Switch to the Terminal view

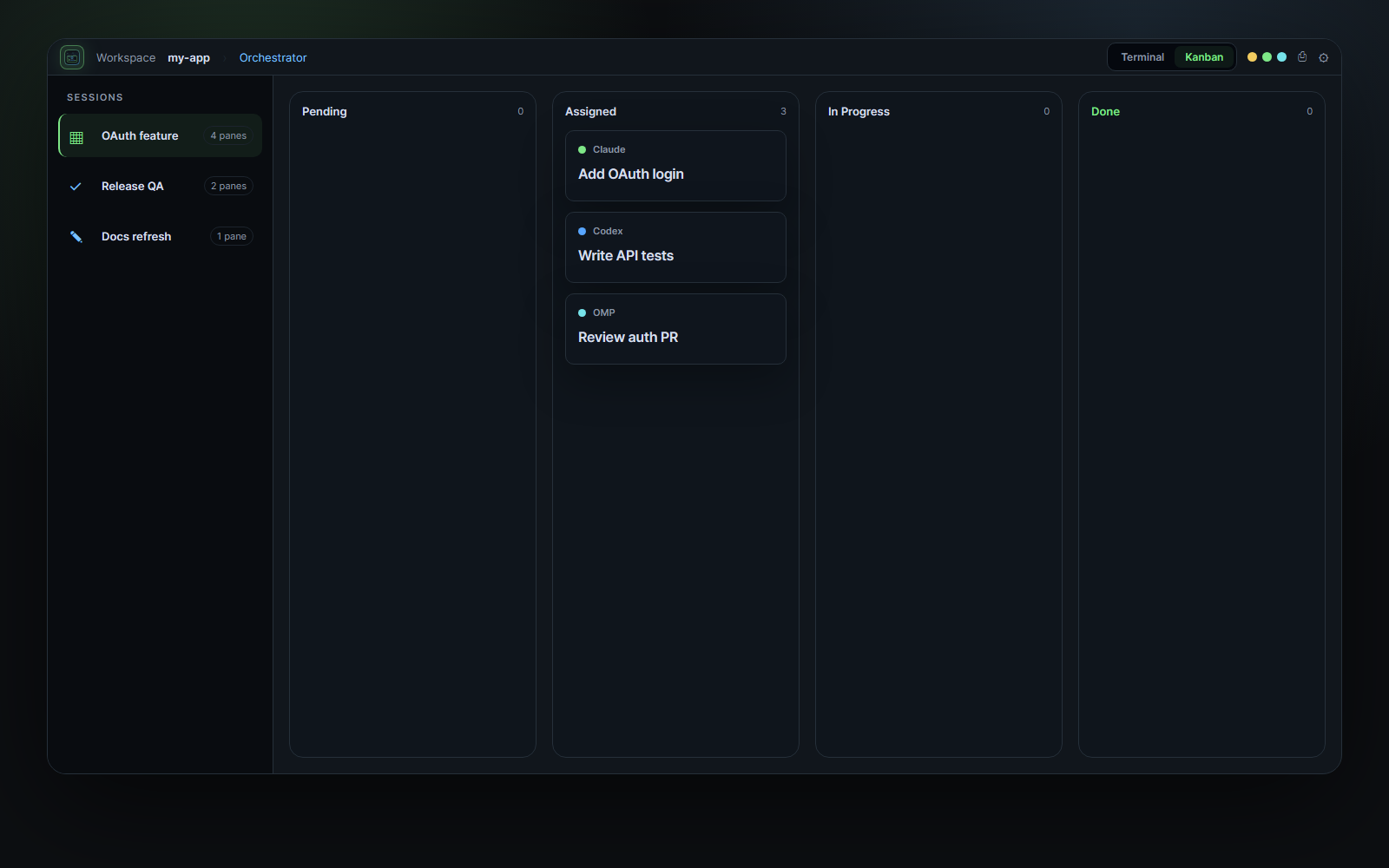coord(1142,57)
